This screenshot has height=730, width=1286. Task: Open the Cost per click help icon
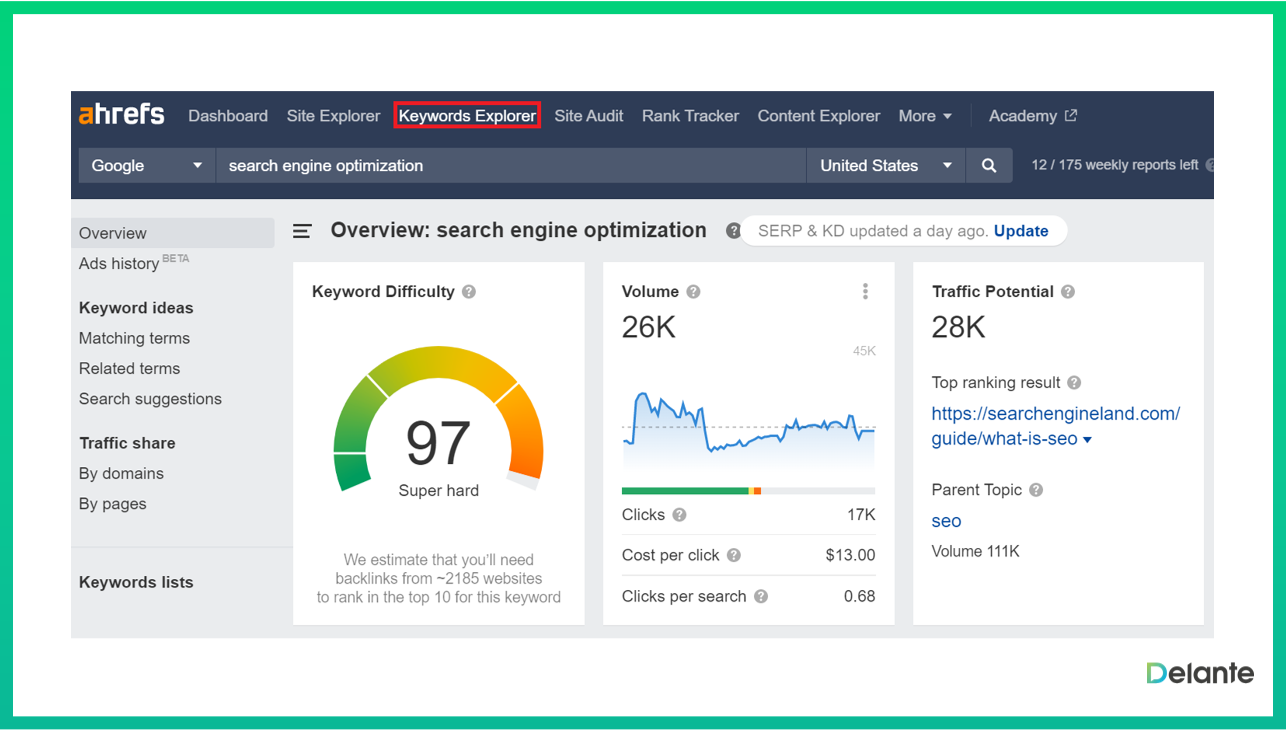click(x=734, y=555)
